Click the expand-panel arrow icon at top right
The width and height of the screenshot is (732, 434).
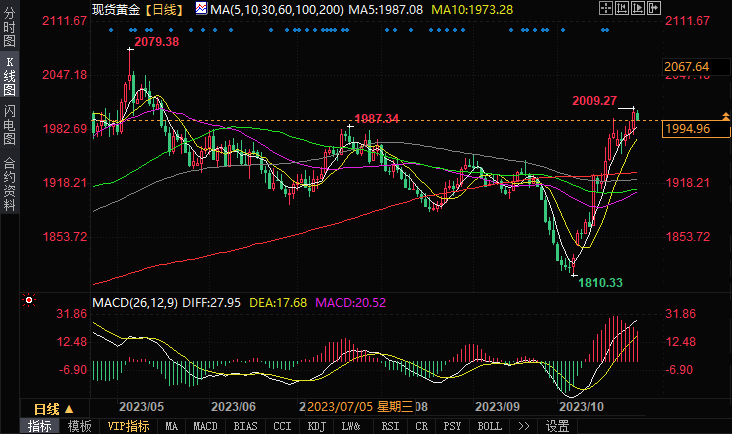tap(654, 8)
